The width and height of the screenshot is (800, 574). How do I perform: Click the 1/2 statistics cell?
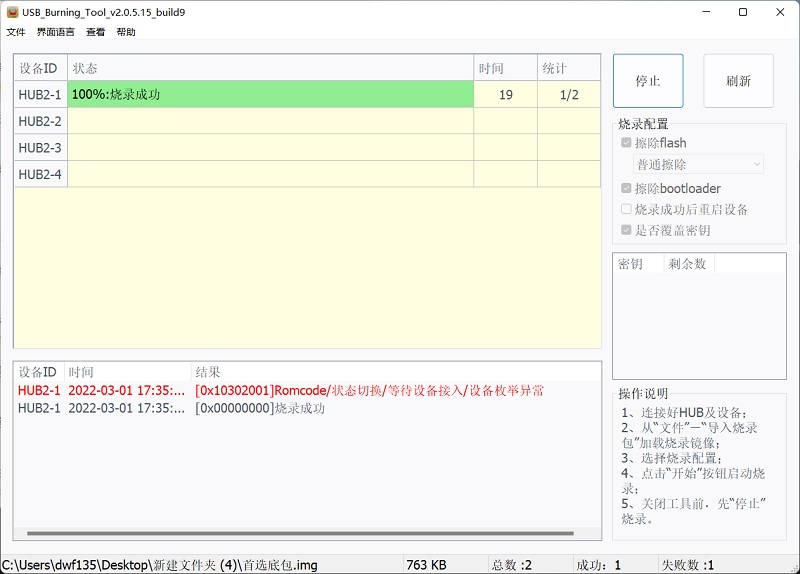569,94
